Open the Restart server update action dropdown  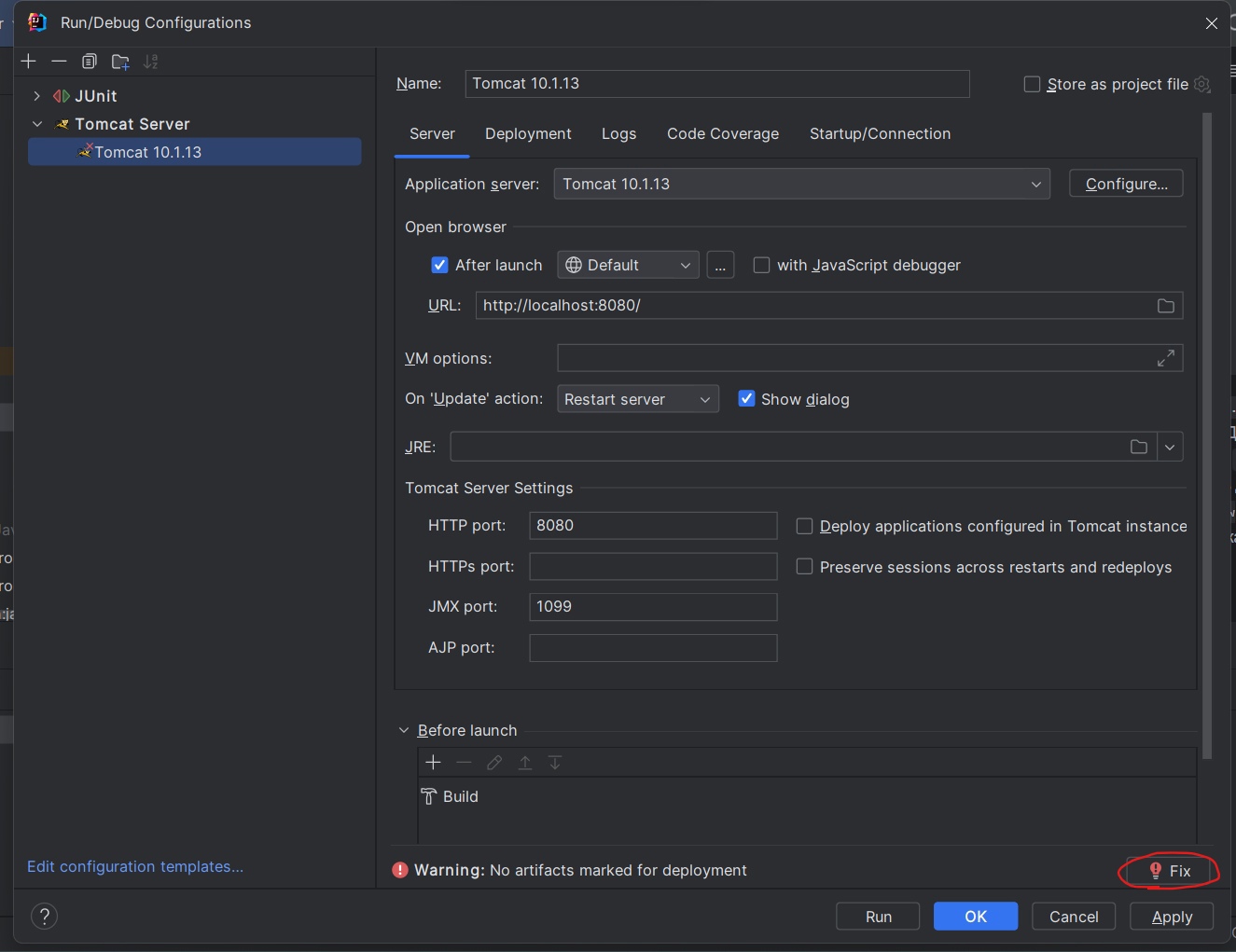[x=638, y=399]
